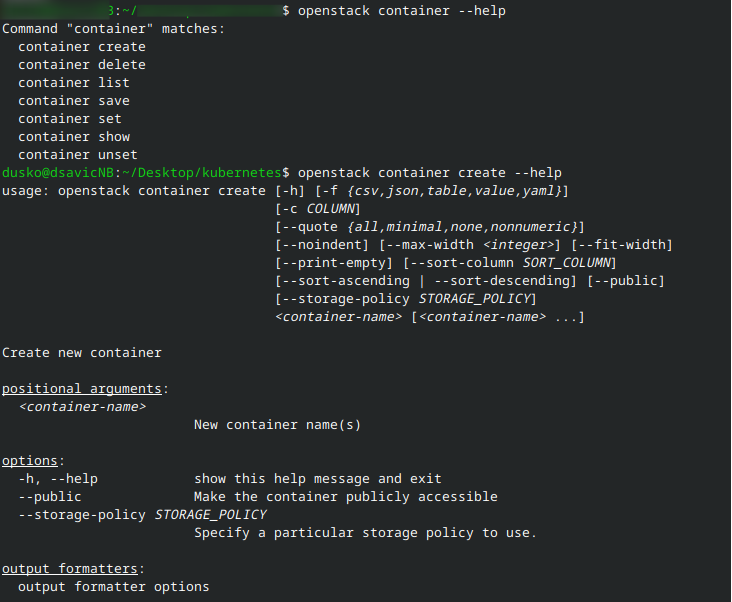Viewport: 732px width, 602px height.
Task: Click the 'output formatters' heading
Action: 71,569
